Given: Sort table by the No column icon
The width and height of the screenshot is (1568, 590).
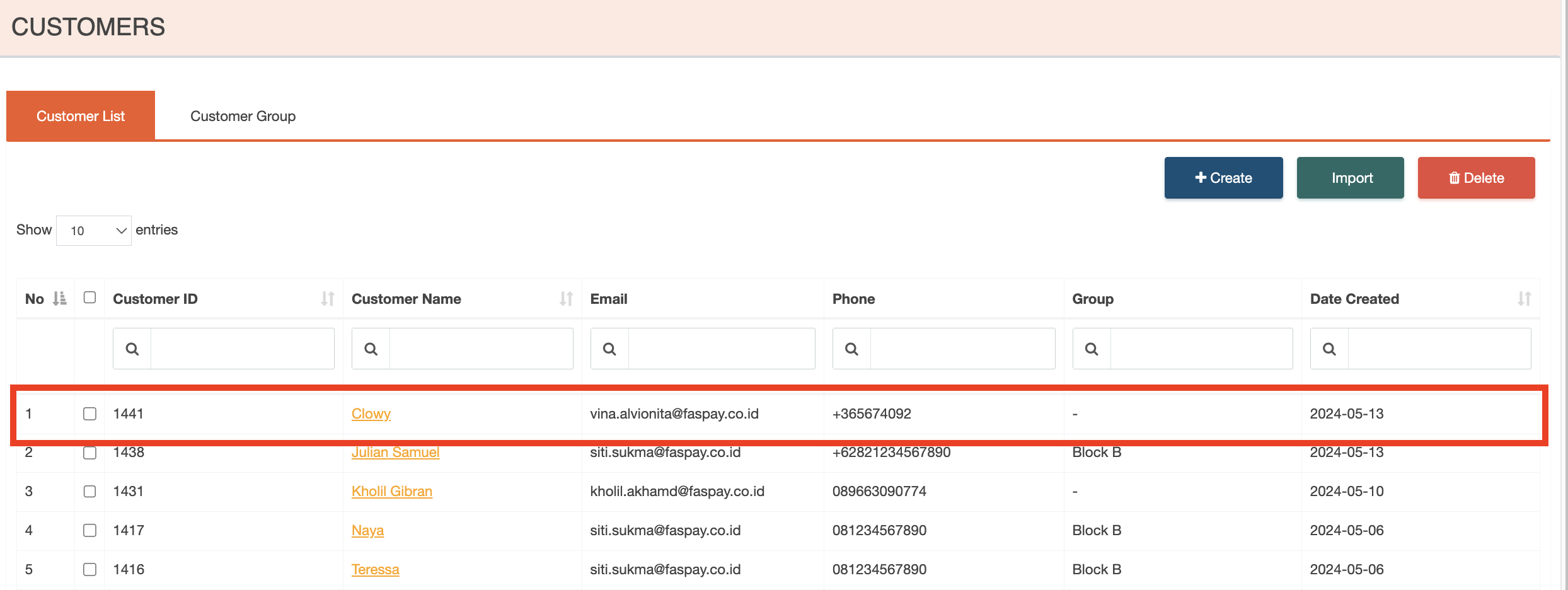Looking at the screenshot, I should [59, 299].
